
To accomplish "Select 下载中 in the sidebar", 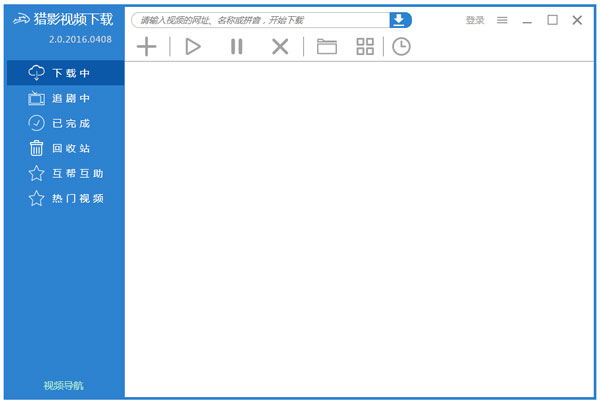I will 65,72.
